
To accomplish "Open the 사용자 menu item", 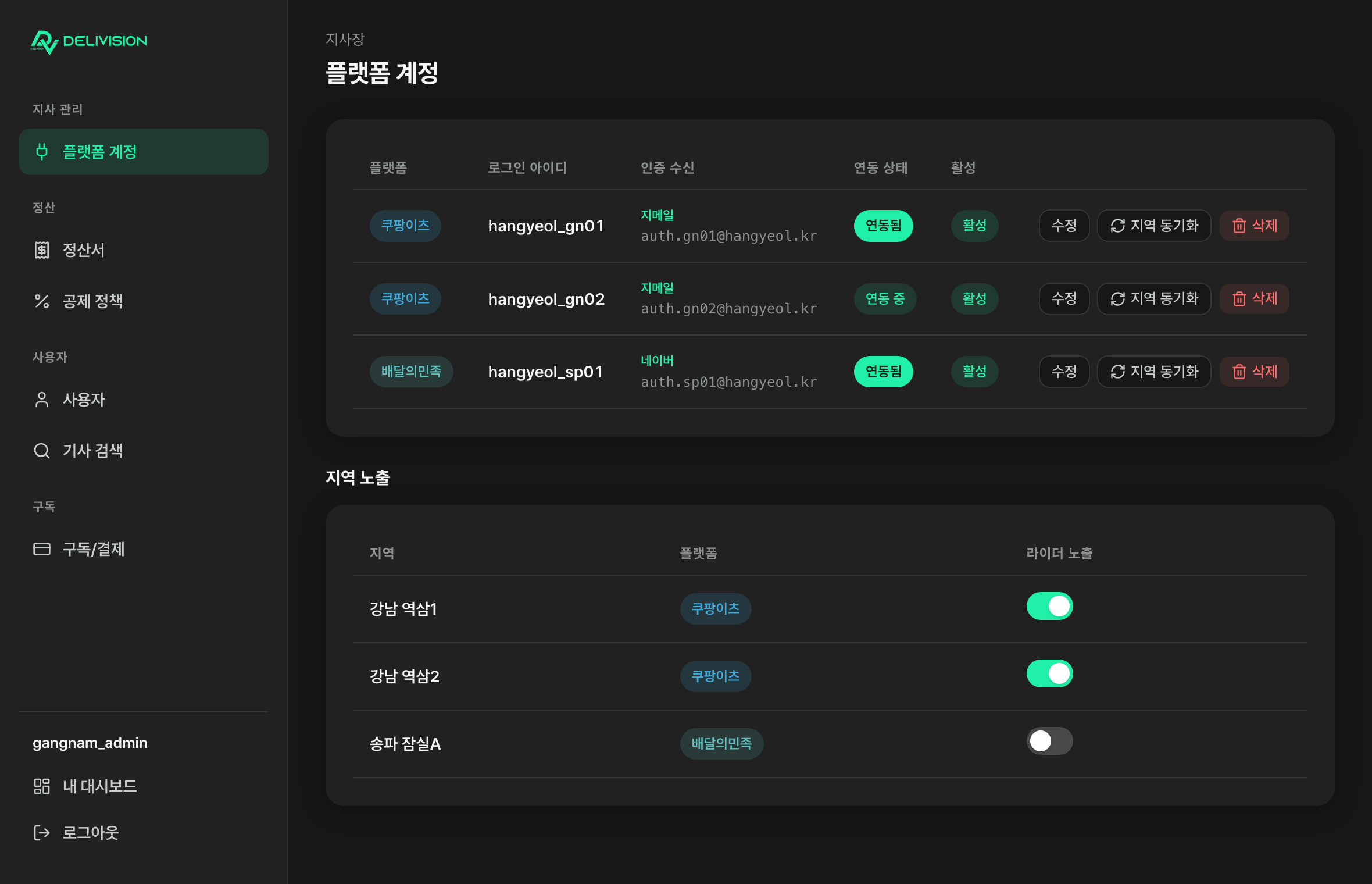I will pos(144,400).
